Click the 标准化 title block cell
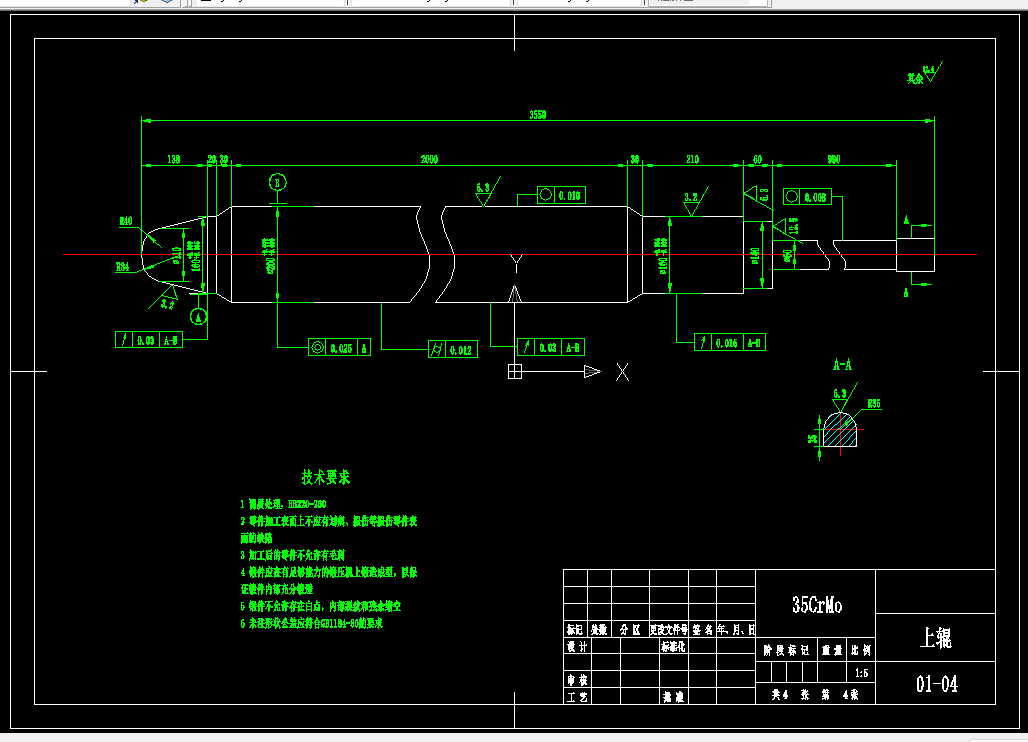Image resolution: width=1028 pixels, height=742 pixels. 673,646
